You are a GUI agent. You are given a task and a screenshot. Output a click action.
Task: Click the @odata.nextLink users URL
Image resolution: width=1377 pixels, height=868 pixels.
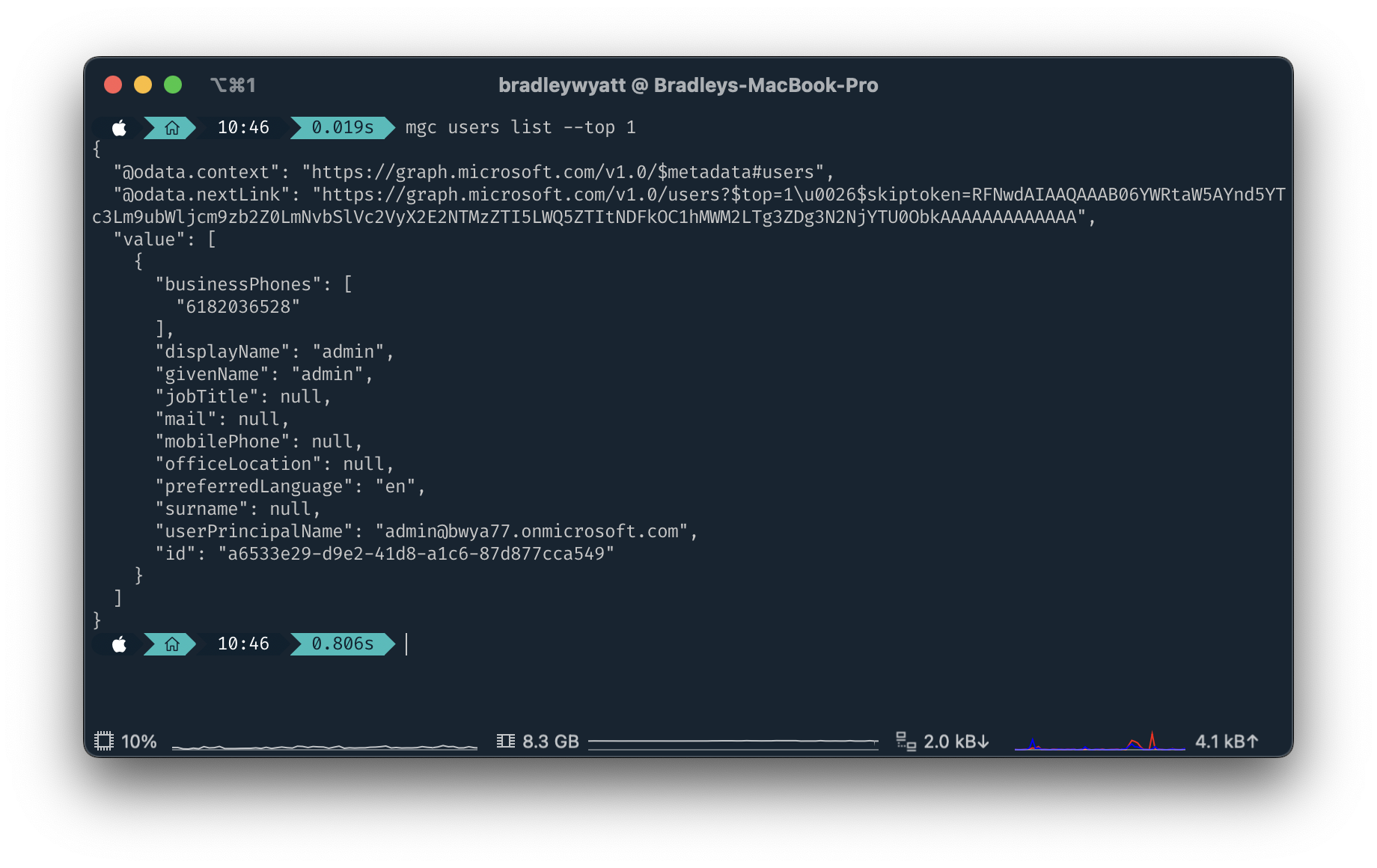[x=799, y=195]
